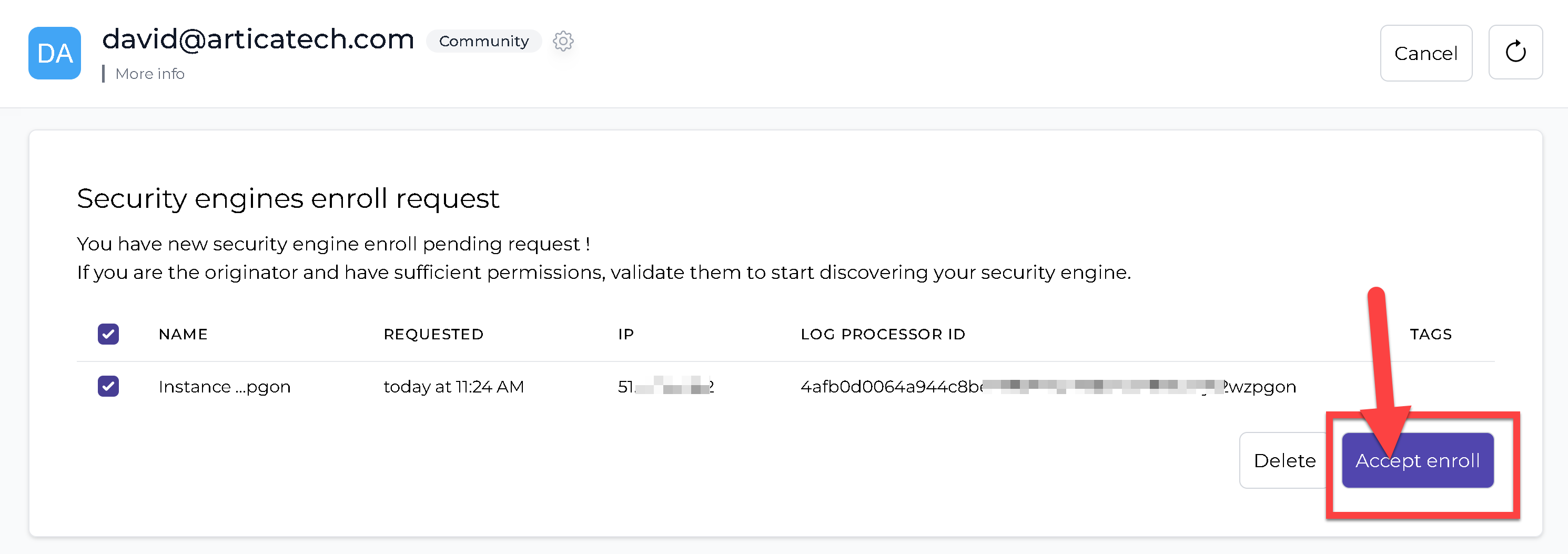Image resolution: width=1568 pixels, height=554 pixels.
Task: Open the settings gear next to Community
Action: click(x=563, y=41)
